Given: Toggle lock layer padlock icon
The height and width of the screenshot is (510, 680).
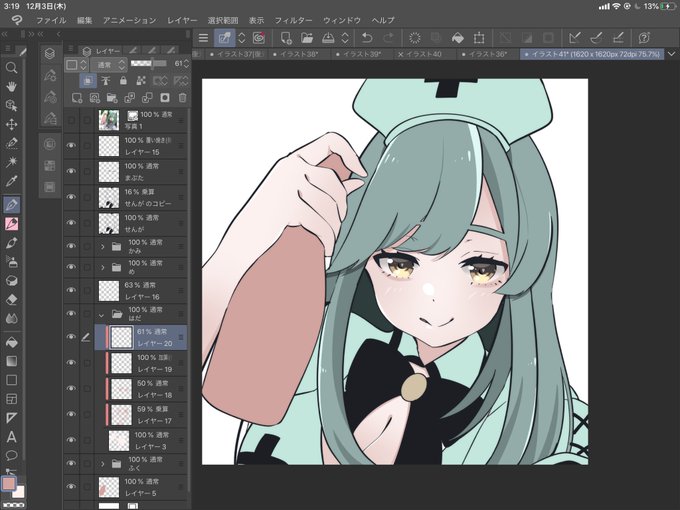Looking at the screenshot, I should 123,81.
